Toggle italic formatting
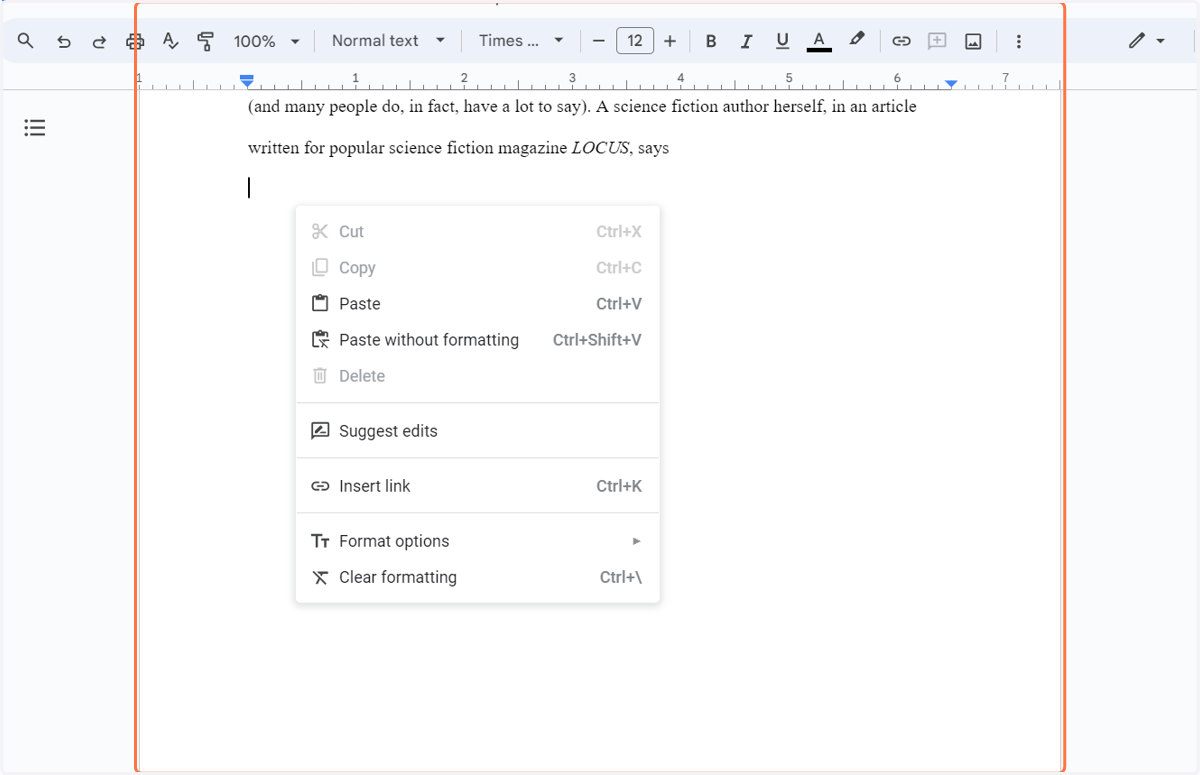 (746, 41)
